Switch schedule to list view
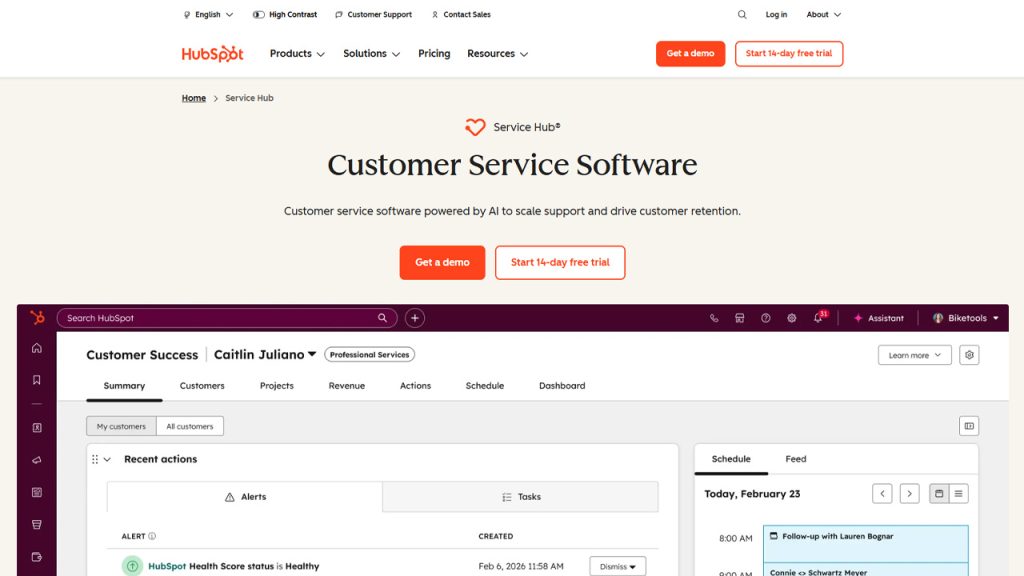The image size is (1024, 576). coord(959,494)
